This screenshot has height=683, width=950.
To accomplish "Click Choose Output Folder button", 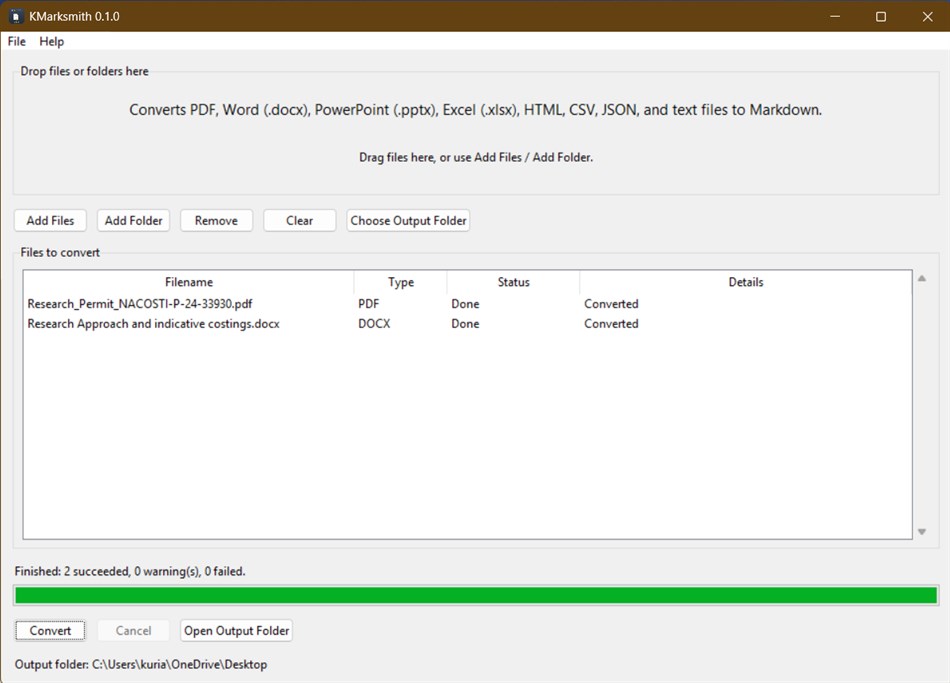I will pos(408,221).
